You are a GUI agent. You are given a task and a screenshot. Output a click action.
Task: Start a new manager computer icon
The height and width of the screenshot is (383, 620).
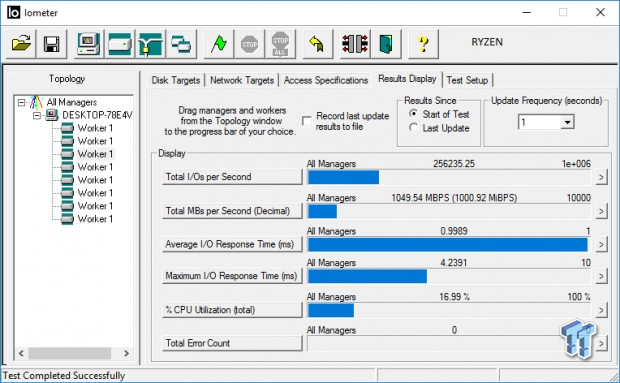click(89, 44)
